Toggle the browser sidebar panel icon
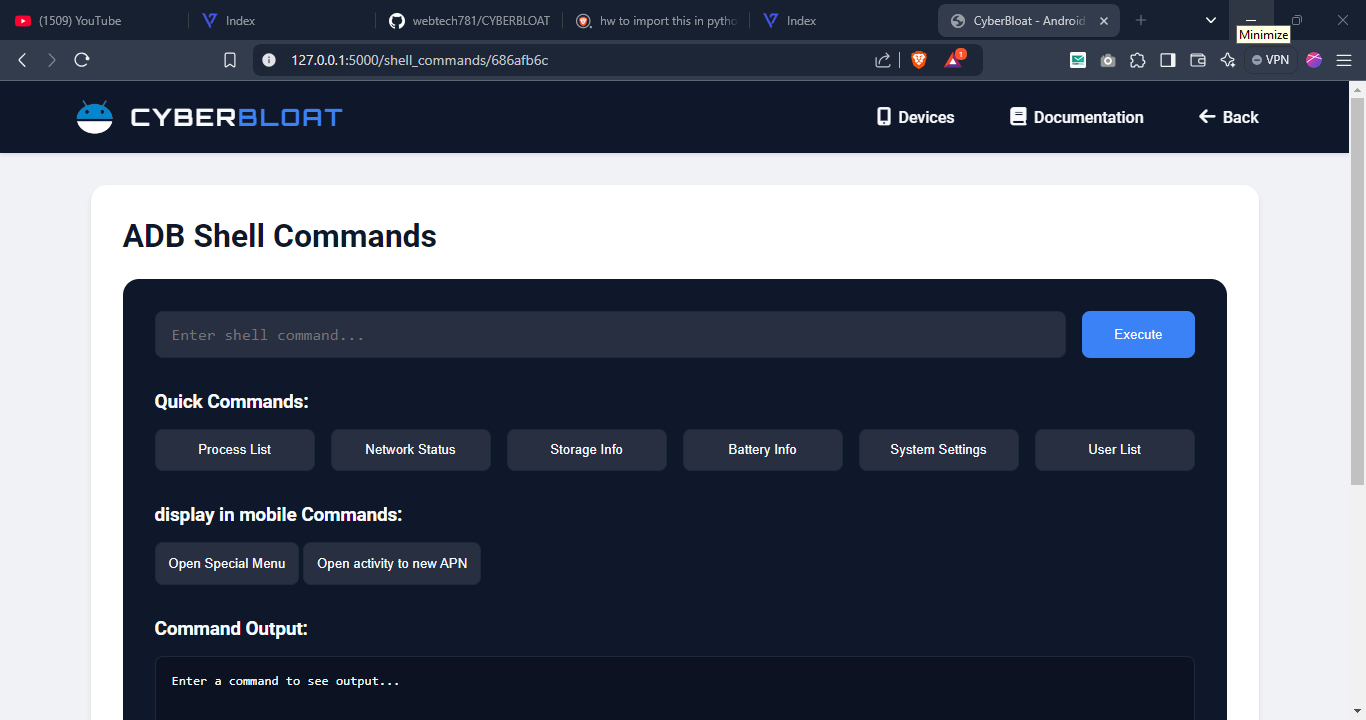Screen dimensions: 1366x720 tap(1167, 60)
